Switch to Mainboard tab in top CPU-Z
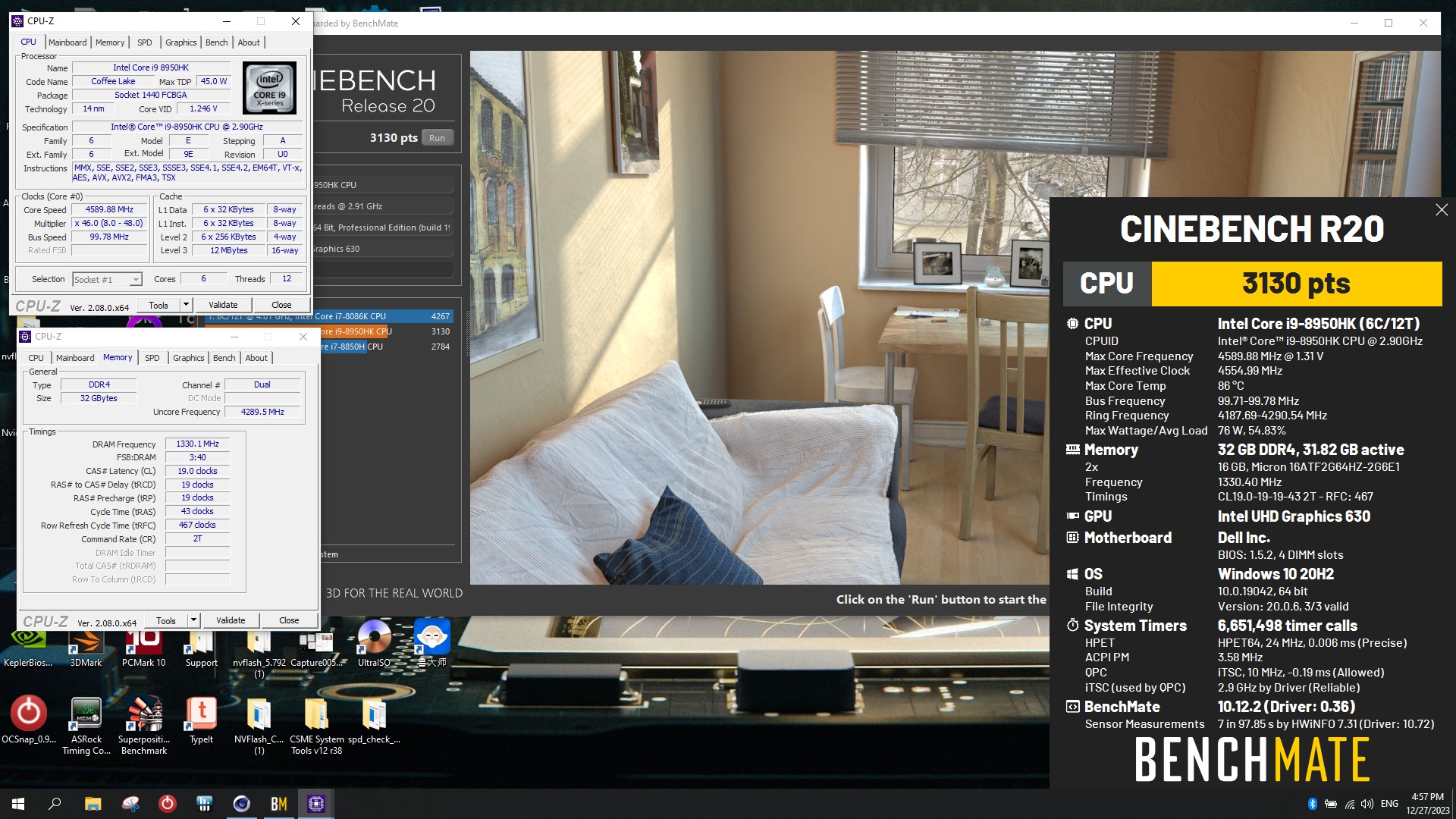1456x819 pixels. pyautogui.click(x=67, y=42)
